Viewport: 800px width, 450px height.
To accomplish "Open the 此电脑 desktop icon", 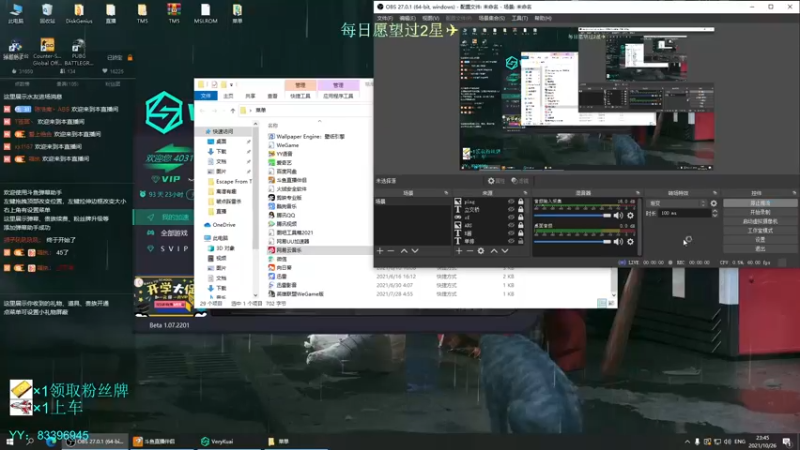I will point(16,13).
